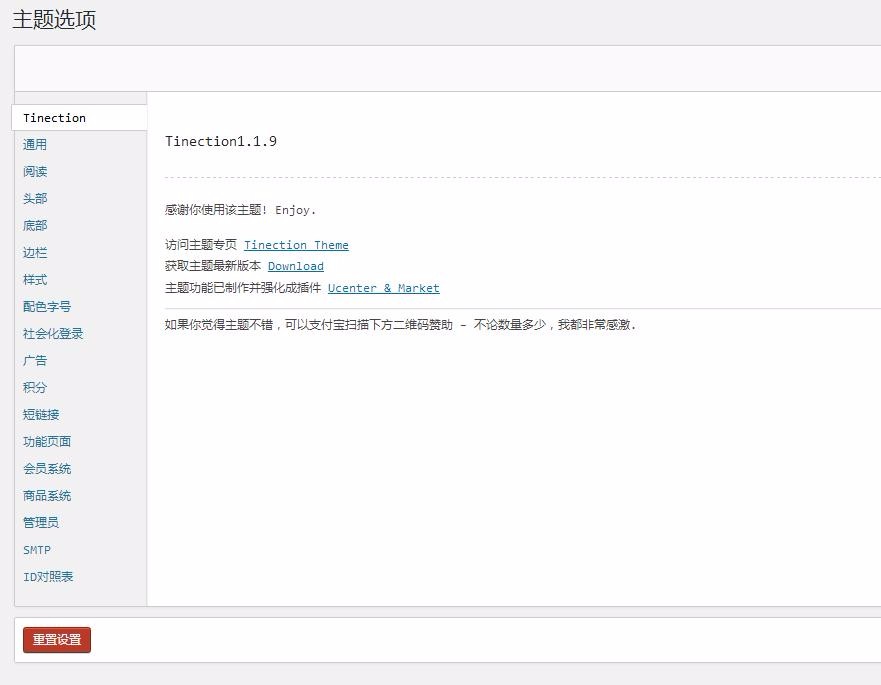Image resolution: width=881 pixels, height=685 pixels.
Task: Open the 配色字号 options
Action: pyautogui.click(x=46, y=306)
